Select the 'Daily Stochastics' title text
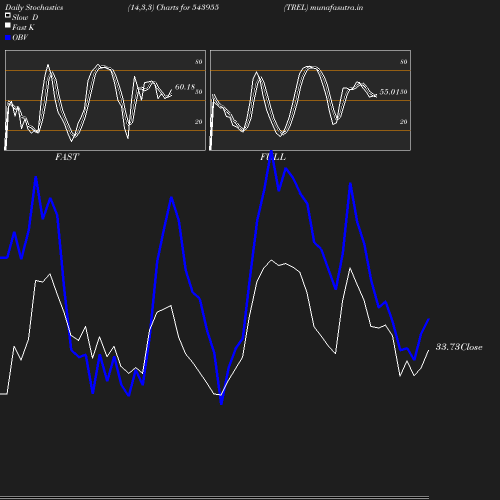Viewport: 500px width, 500px height. (x=34, y=8)
